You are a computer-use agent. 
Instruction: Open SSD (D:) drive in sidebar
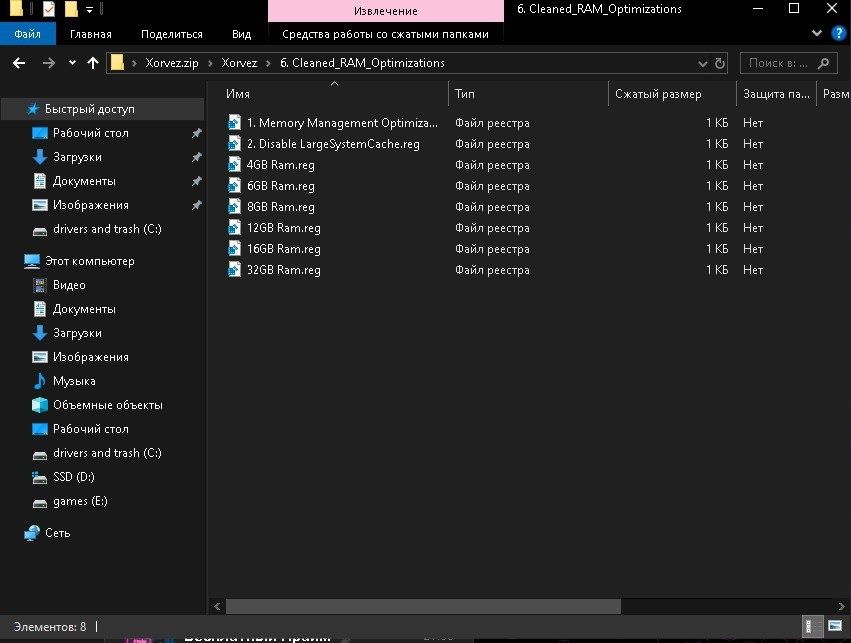(73, 477)
